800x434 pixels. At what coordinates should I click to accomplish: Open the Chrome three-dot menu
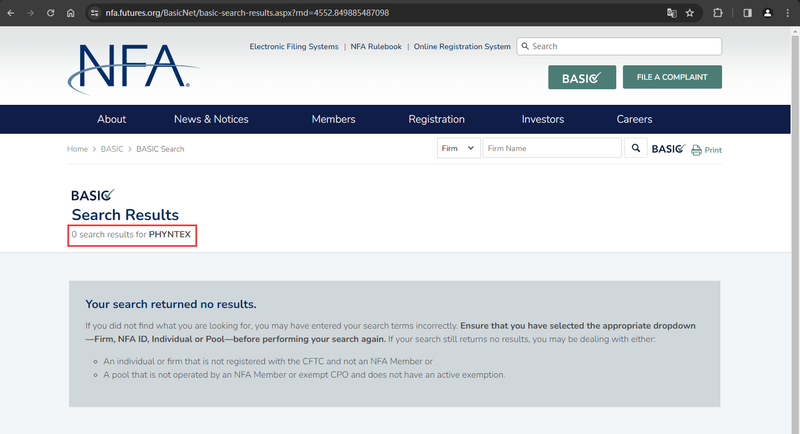pyautogui.click(x=788, y=13)
